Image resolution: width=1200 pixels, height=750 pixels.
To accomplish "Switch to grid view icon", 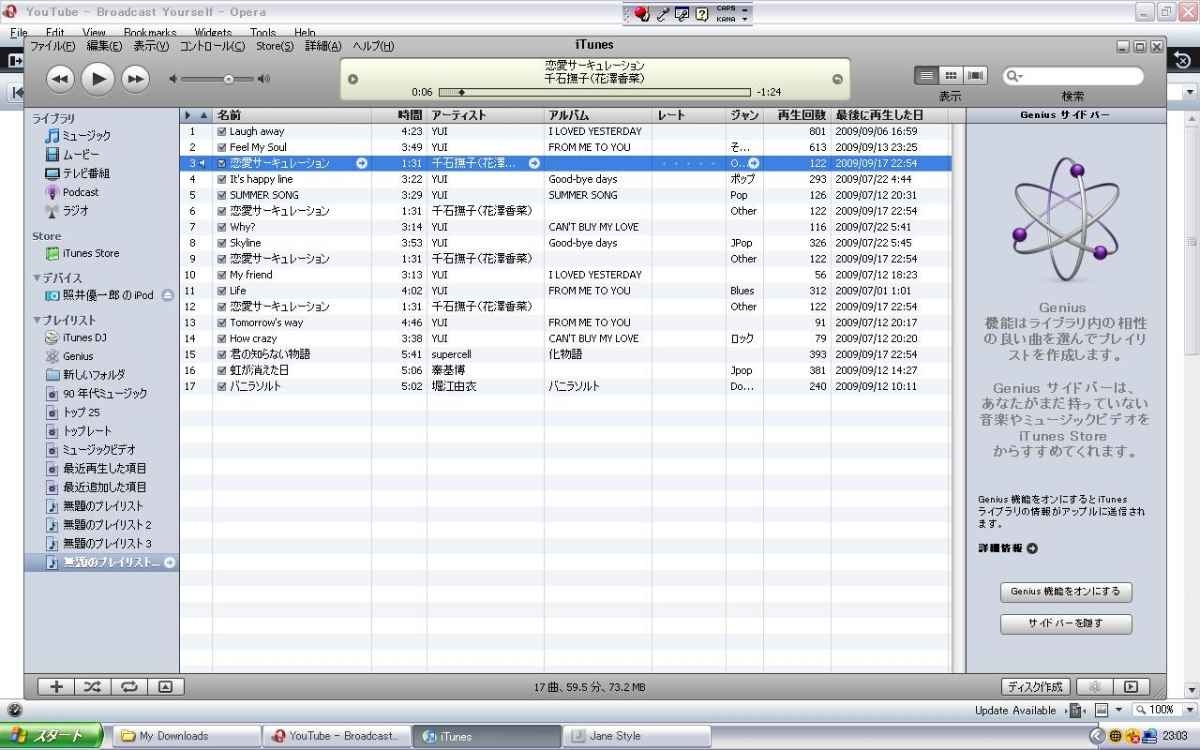I will 951,76.
